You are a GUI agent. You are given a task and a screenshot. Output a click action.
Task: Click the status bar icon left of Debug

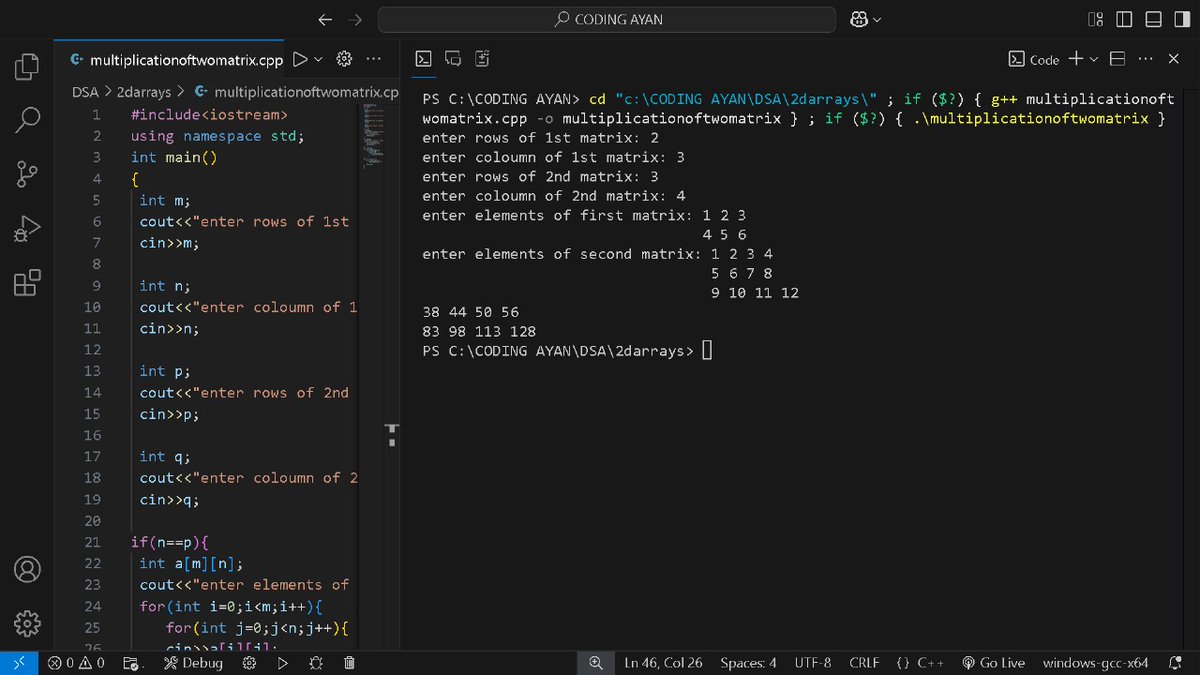132,663
